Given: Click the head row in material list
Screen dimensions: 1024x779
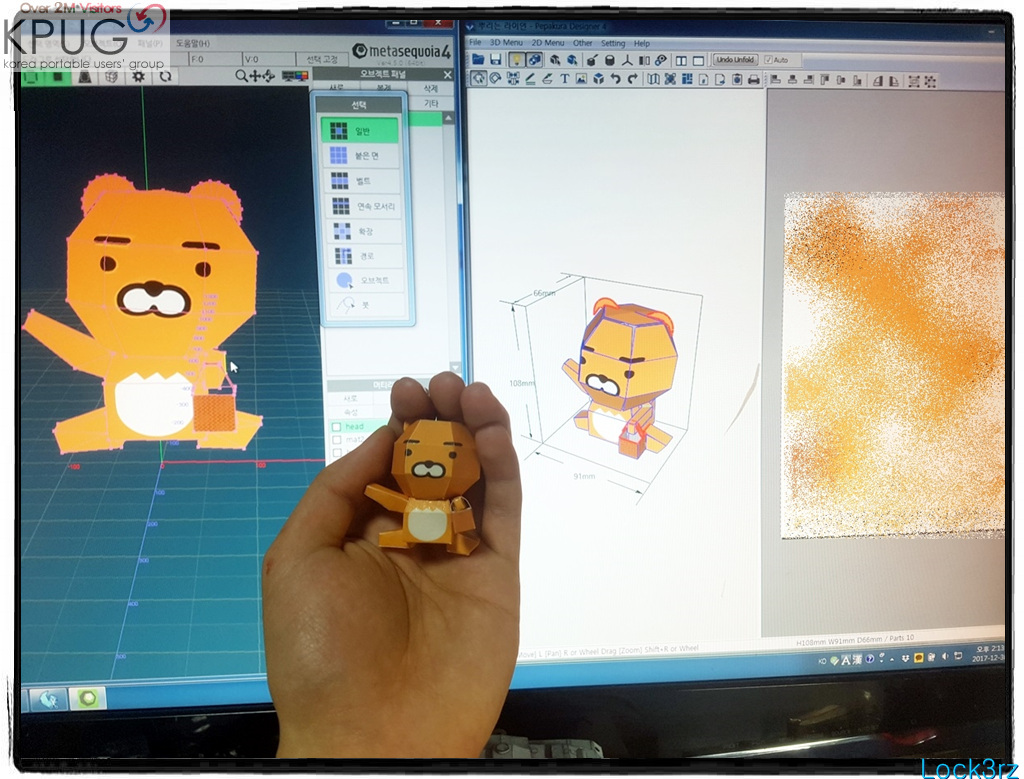Looking at the screenshot, I should tap(358, 426).
